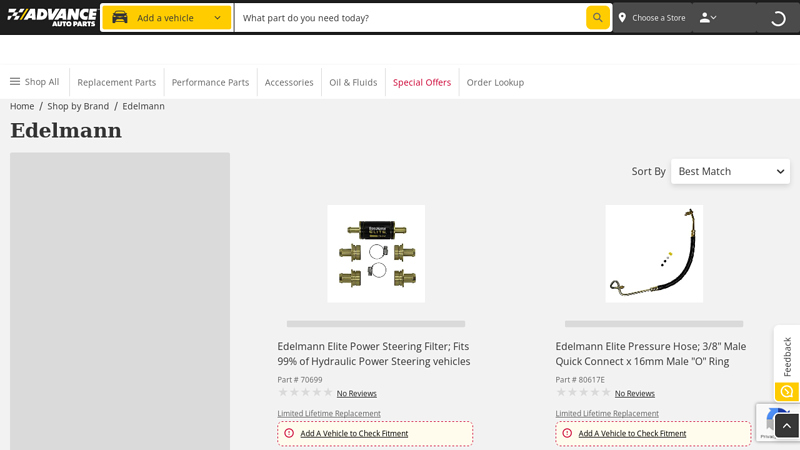Click the yellow chat icon under Feedback
Viewport: 800px width, 450px height.
tap(787, 392)
